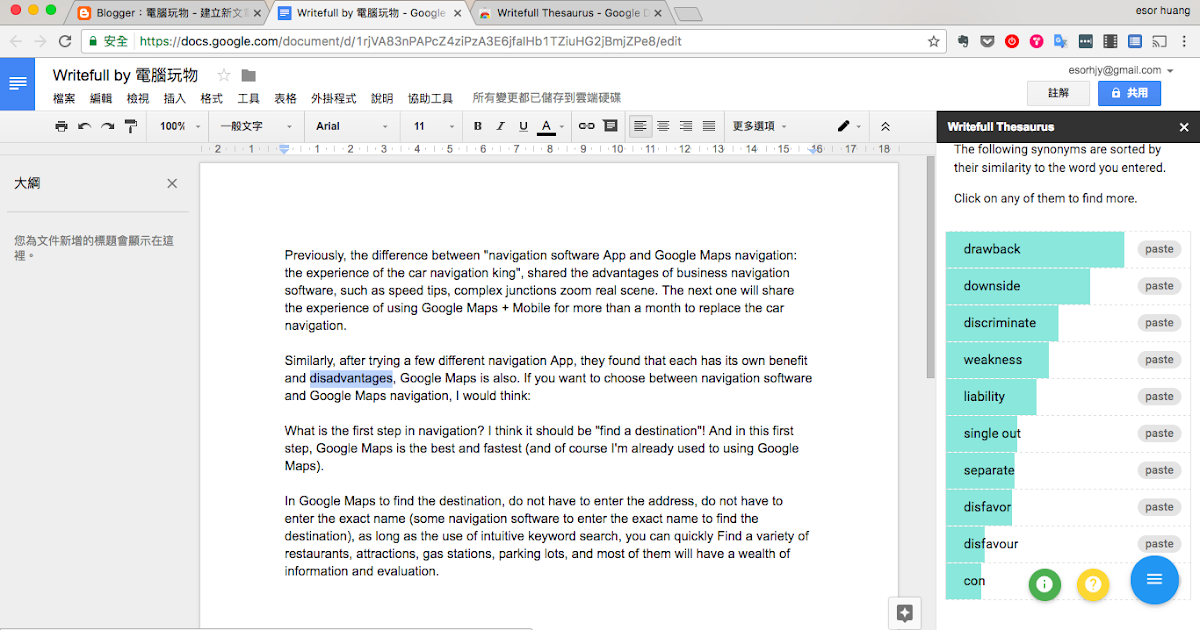The image size is (1200, 630).
Task: Paste the synonym drawback
Action: click(1159, 249)
